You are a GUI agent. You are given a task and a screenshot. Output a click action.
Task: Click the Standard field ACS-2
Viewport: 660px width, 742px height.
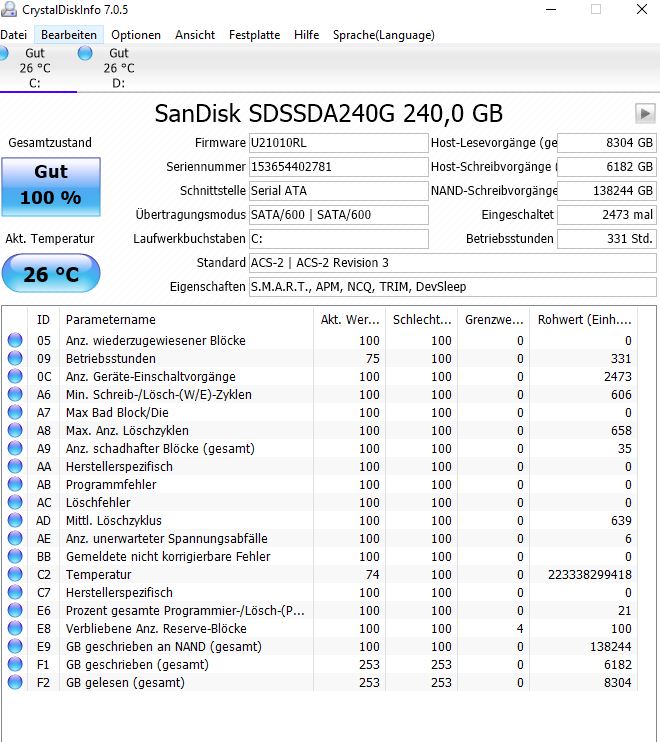[453, 263]
